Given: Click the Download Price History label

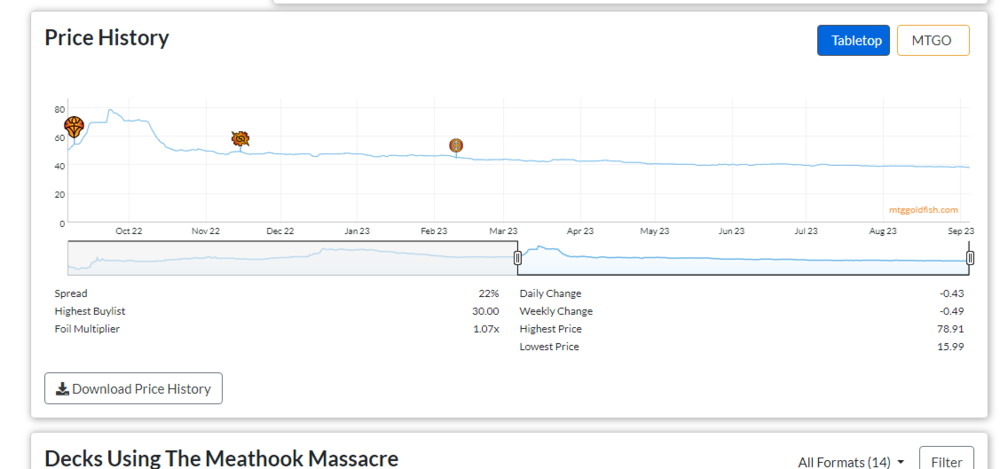Looking at the screenshot, I should 141,389.
